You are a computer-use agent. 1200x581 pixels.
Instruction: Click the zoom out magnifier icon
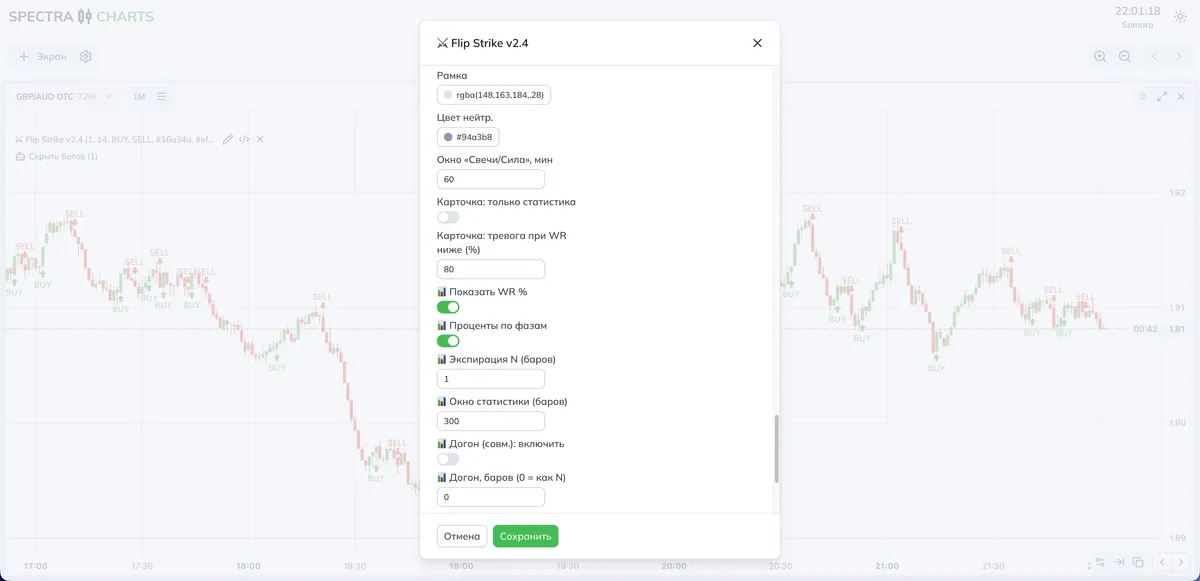(x=1125, y=57)
